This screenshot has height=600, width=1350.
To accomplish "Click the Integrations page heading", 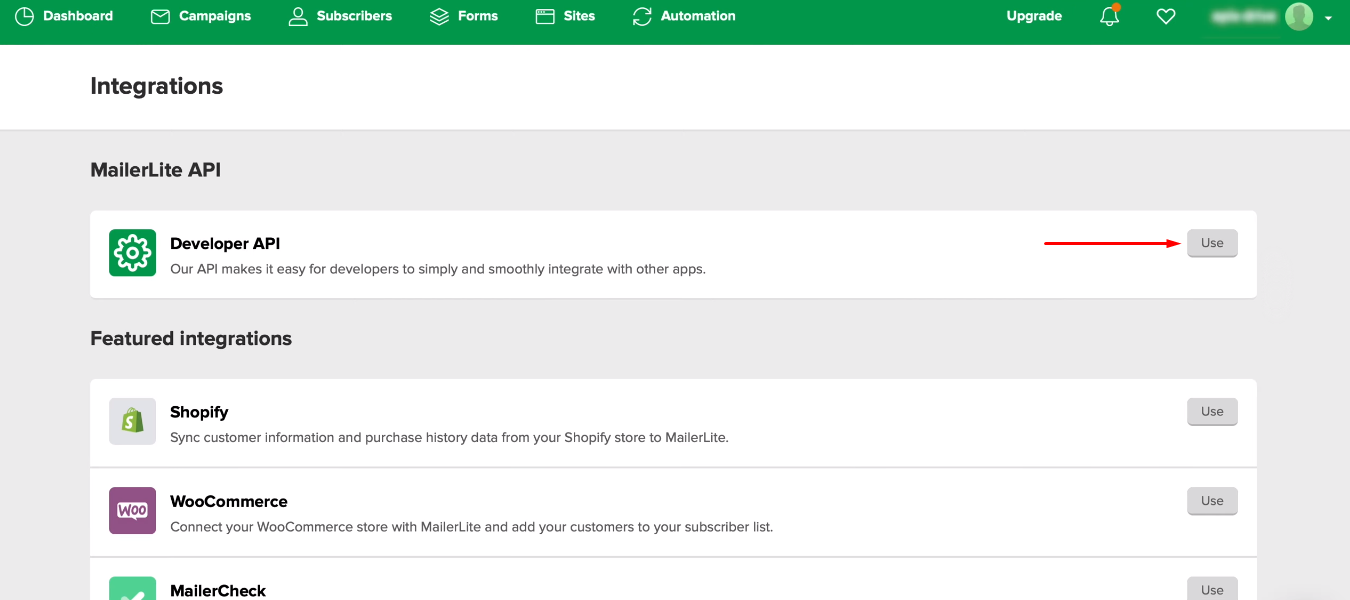I will pyautogui.click(x=157, y=86).
